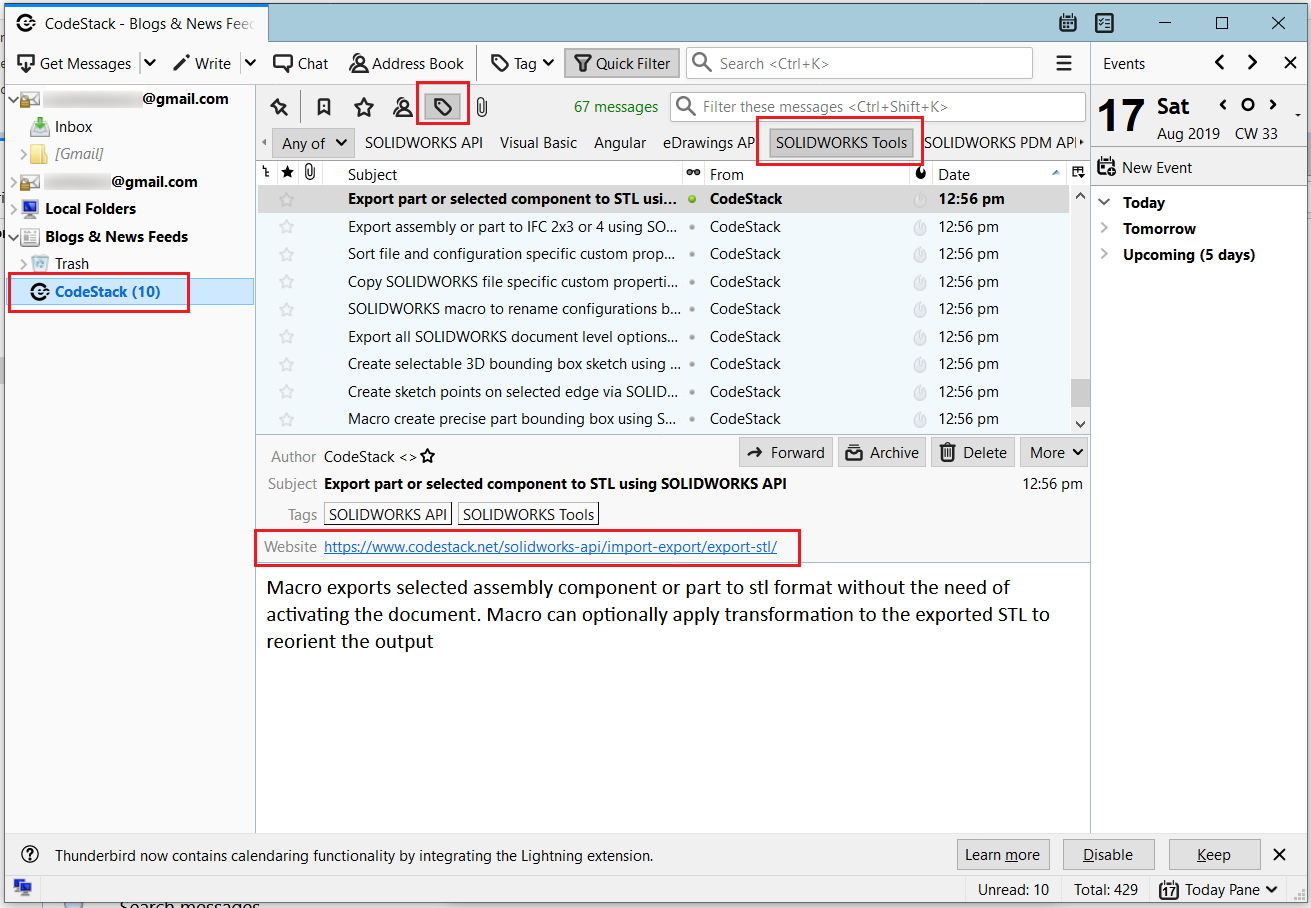Mark 'Export all SOLIDWORKS document' message as junk
This screenshot has height=908, width=1311.
click(921, 337)
